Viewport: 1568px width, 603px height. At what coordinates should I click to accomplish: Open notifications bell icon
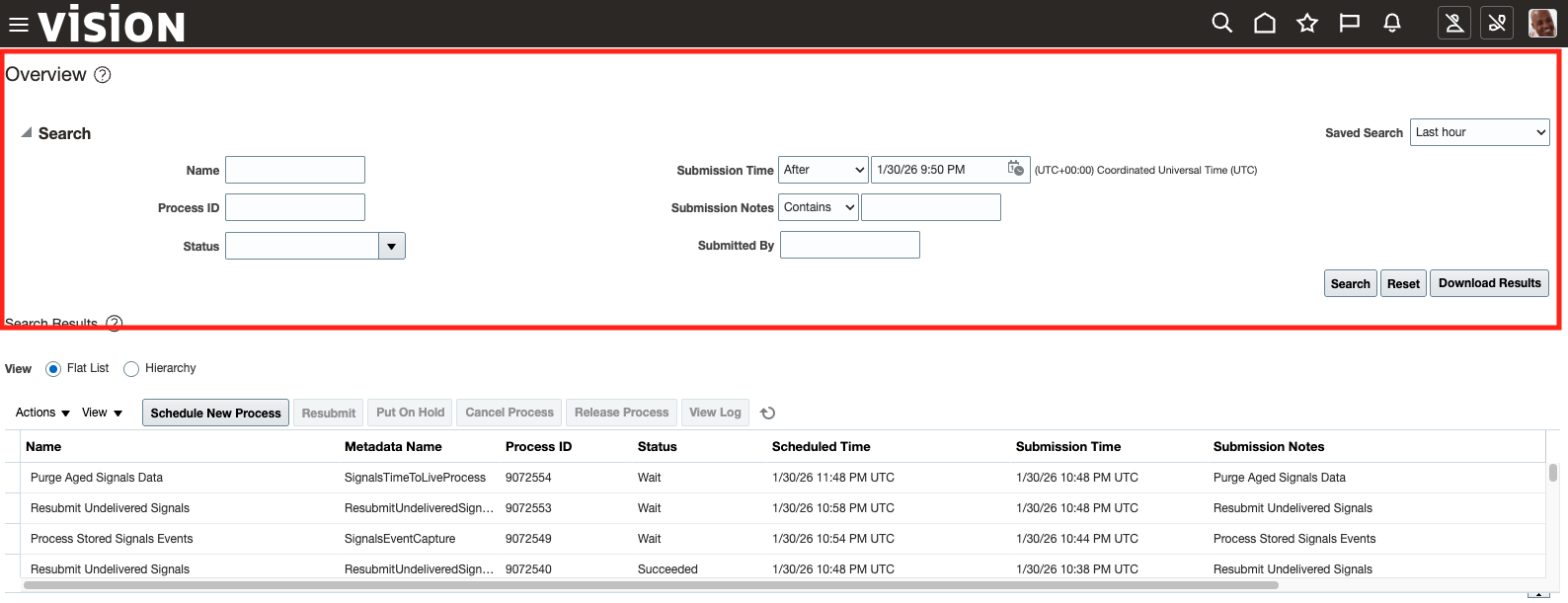pyautogui.click(x=1392, y=23)
